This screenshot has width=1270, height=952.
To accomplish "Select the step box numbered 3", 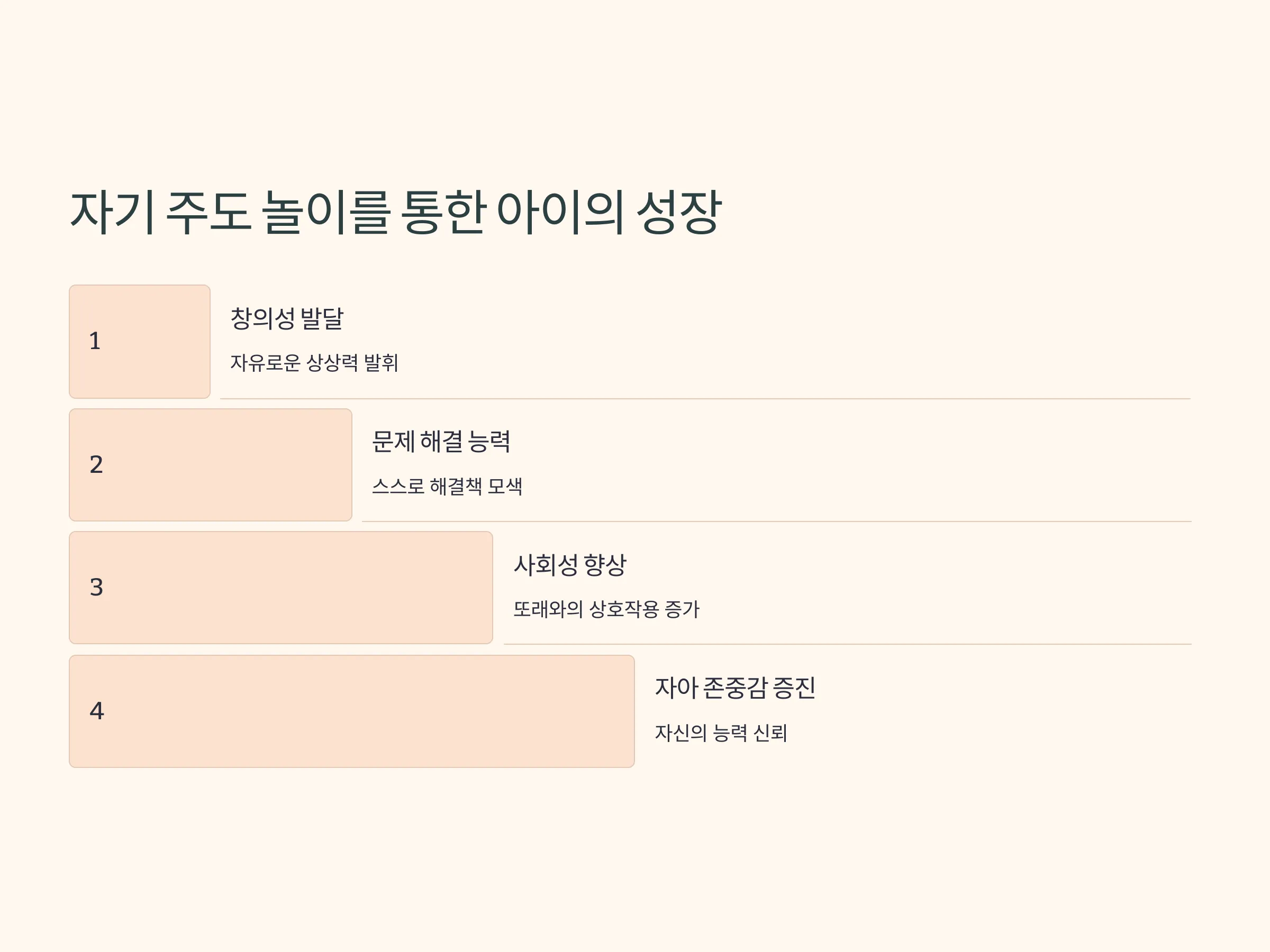I will click(281, 588).
